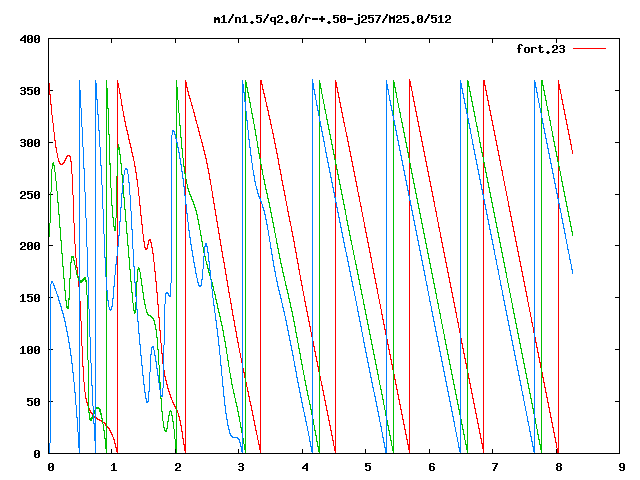Select y-axis label 350
The height and width of the screenshot is (480, 640).
pos(30,91)
